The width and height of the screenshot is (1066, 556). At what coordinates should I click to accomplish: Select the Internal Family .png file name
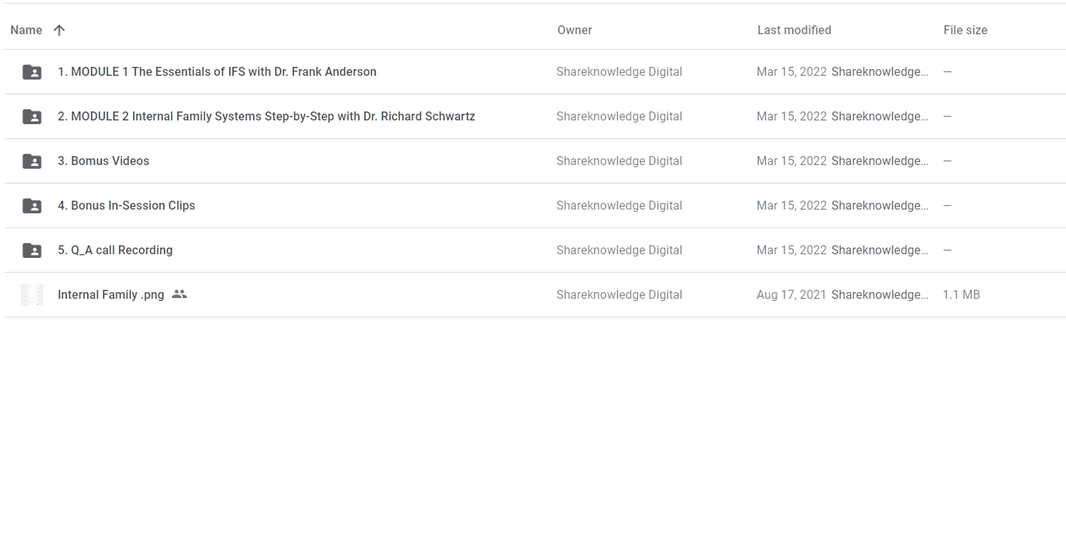pos(111,295)
